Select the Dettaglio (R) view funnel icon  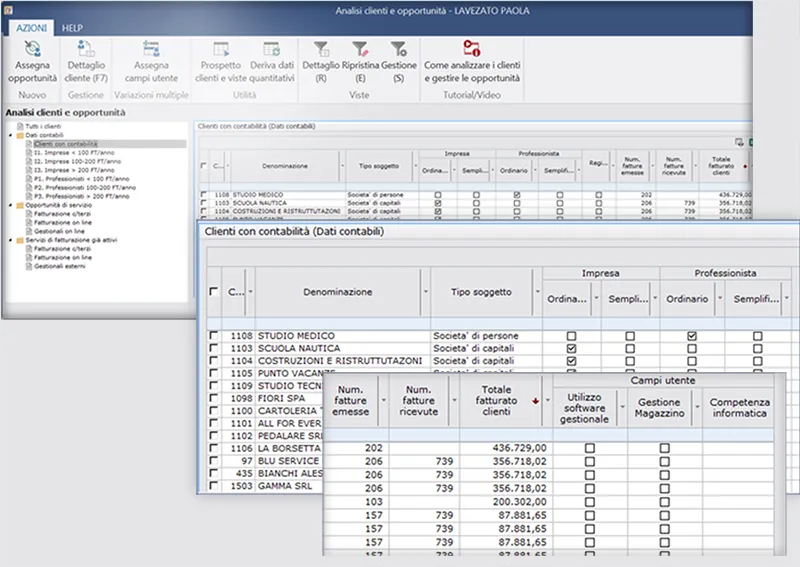click(321, 49)
